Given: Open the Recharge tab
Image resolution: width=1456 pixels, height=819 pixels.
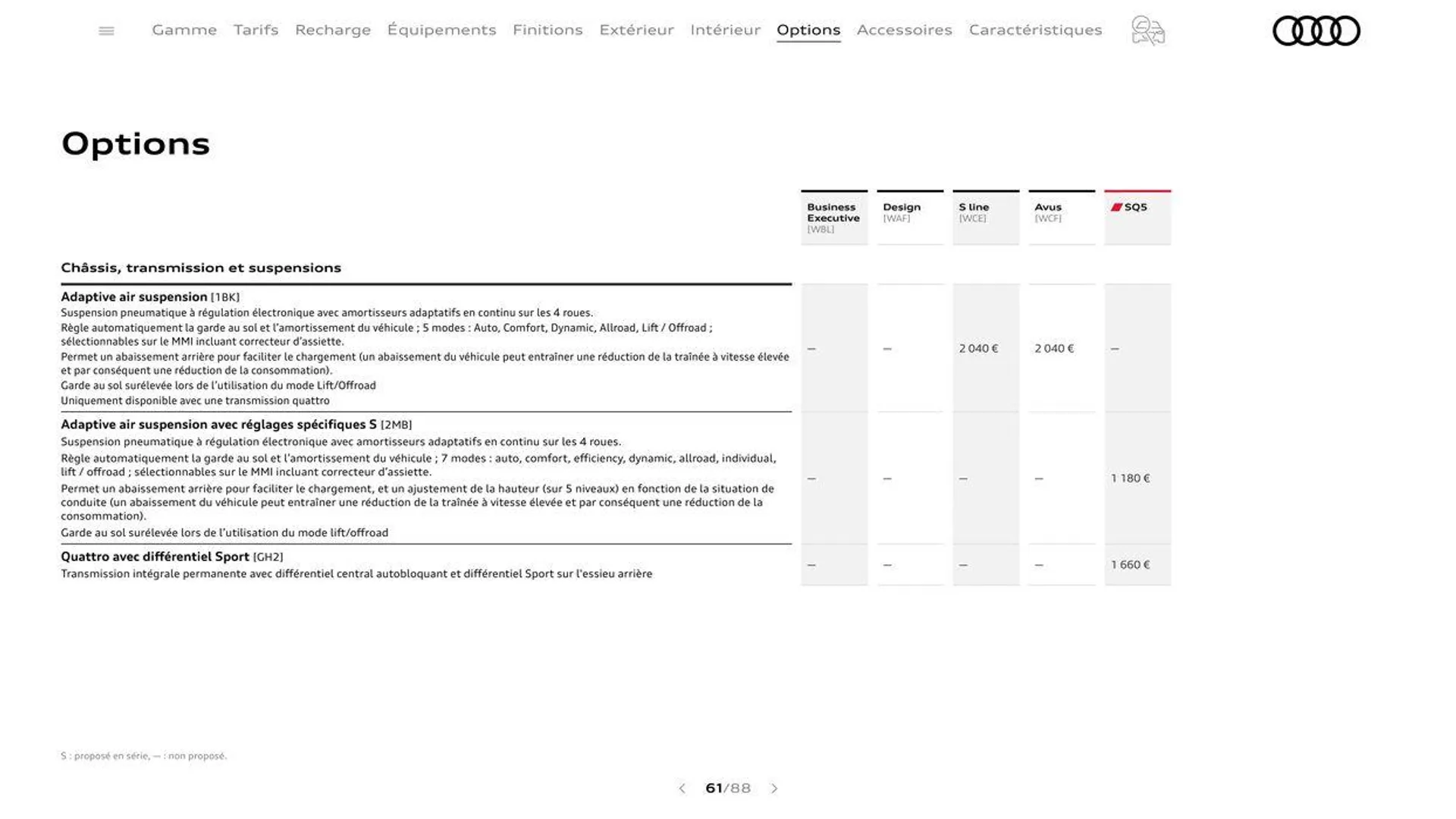Looking at the screenshot, I should (333, 30).
